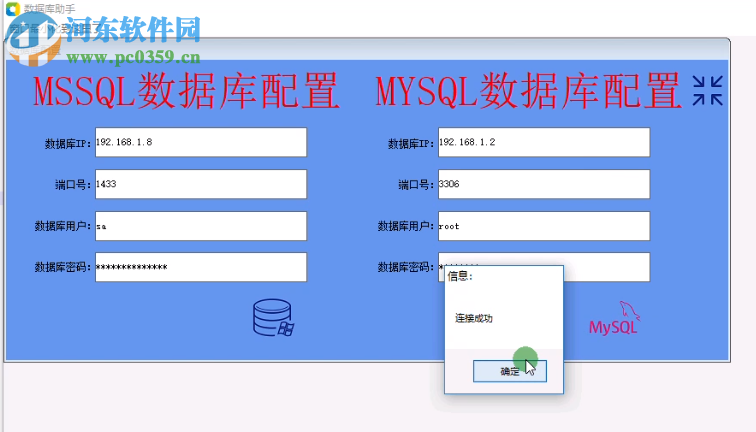
Task: Click the MSSQL 端口号: label
Action: [x=73, y=185]
